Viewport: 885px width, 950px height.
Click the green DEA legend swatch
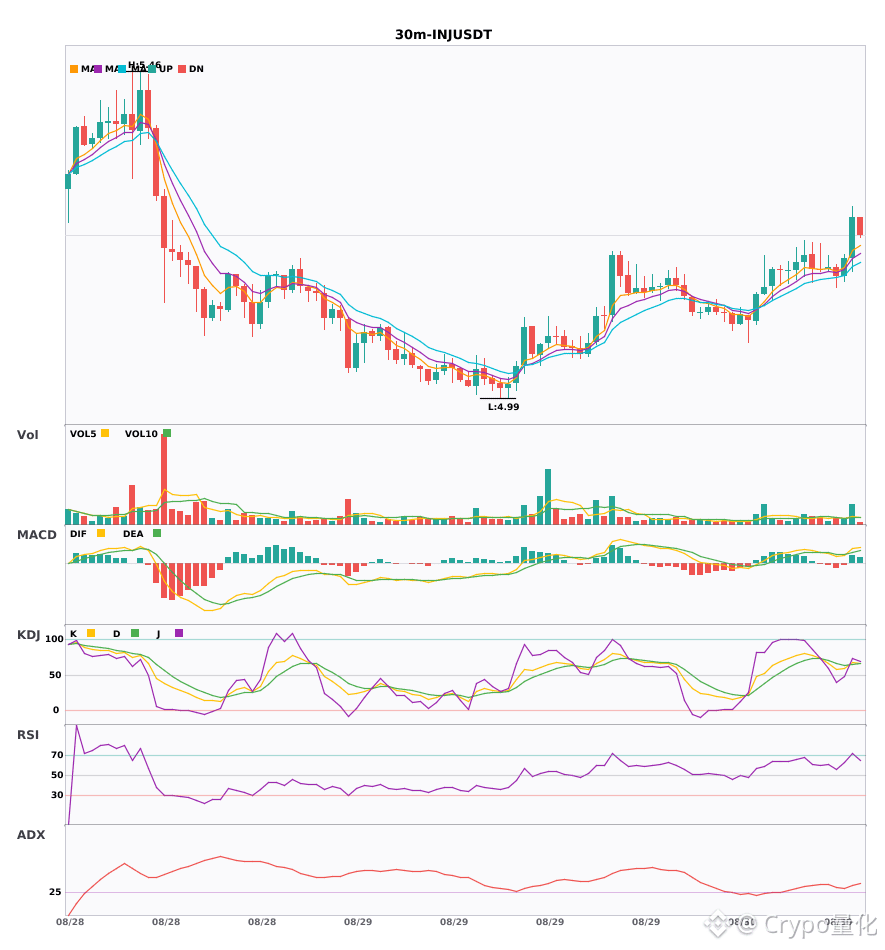(157, 533)
